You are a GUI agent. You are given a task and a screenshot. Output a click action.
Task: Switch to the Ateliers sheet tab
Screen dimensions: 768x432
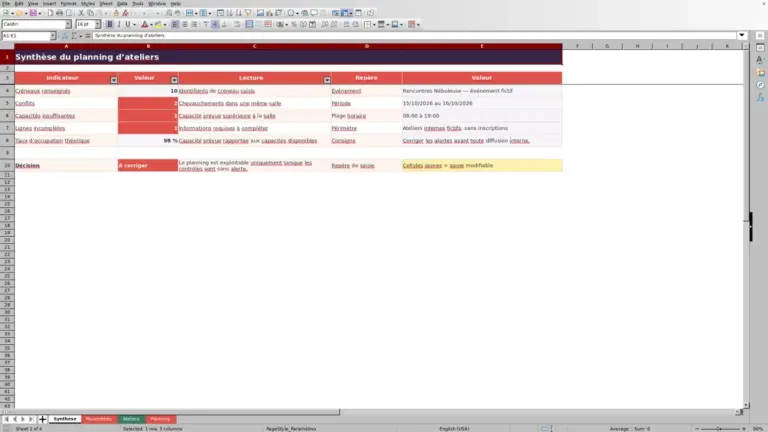pyautogui.click(x=131, y=419)
